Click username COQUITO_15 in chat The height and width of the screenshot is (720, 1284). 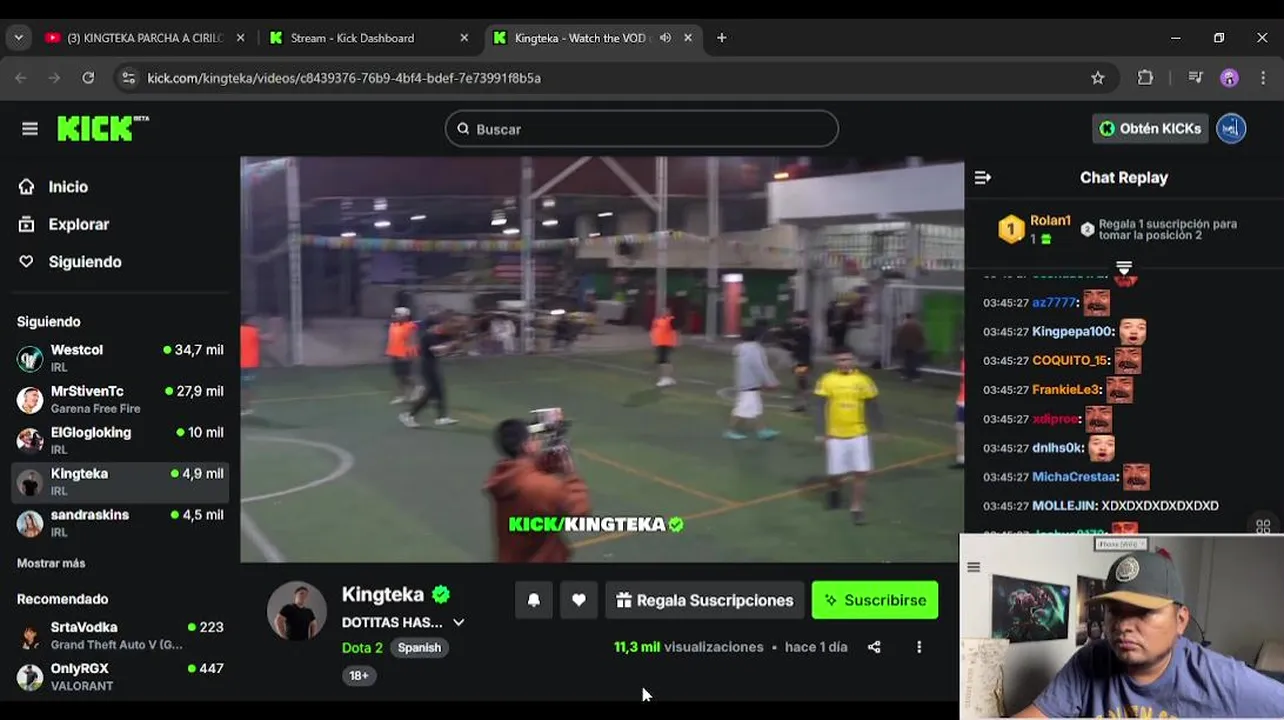click(1069, 361)
